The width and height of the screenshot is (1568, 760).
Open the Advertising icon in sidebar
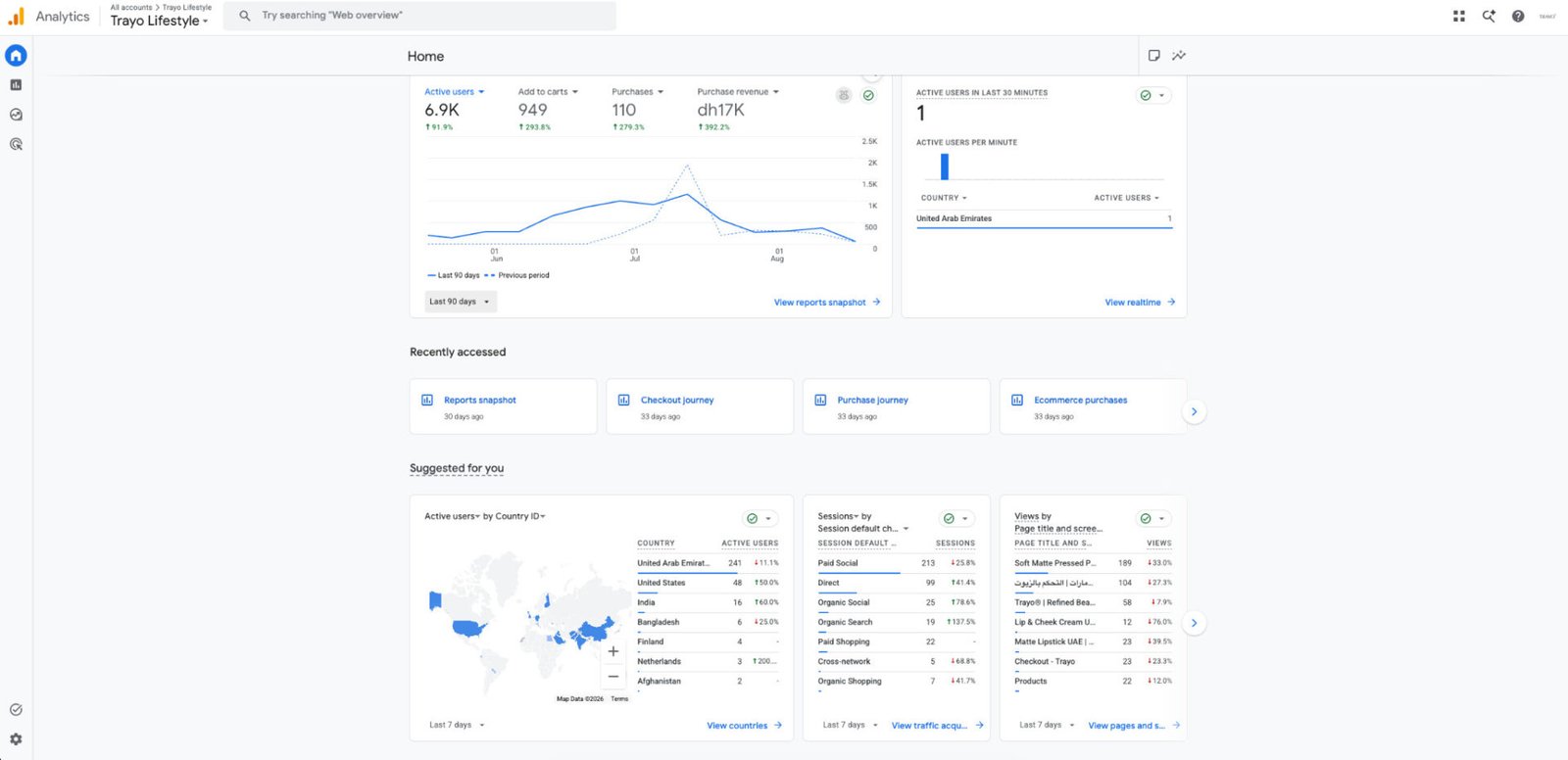pos(16,144)
